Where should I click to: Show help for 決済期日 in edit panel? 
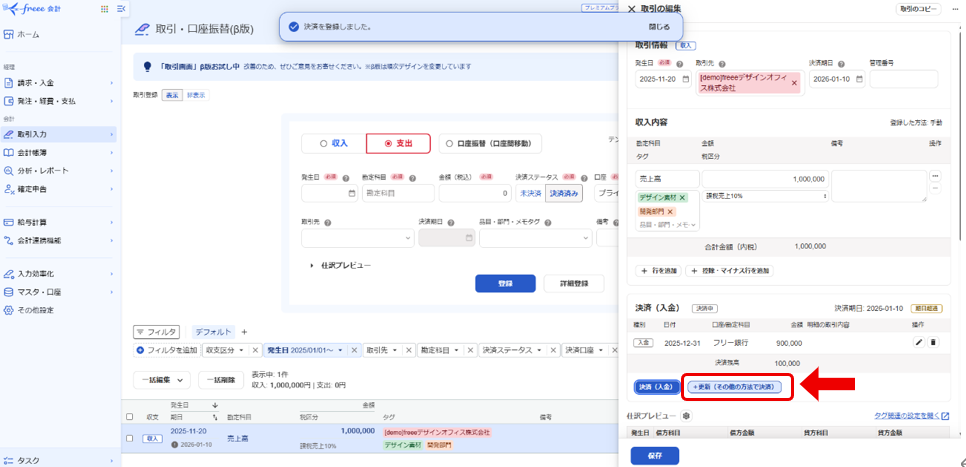841,63
